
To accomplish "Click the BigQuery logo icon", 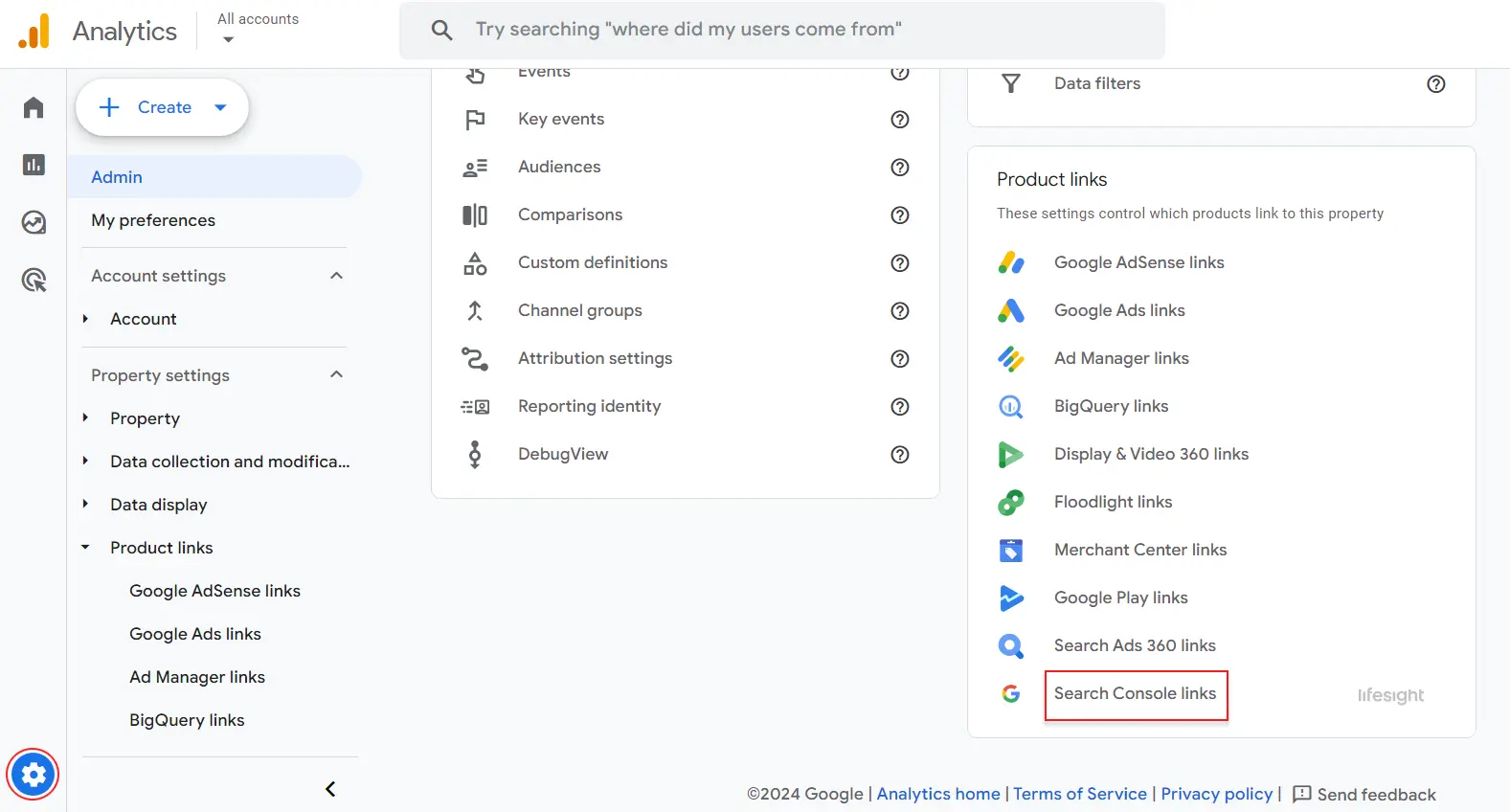I will tap(1011, 406).
